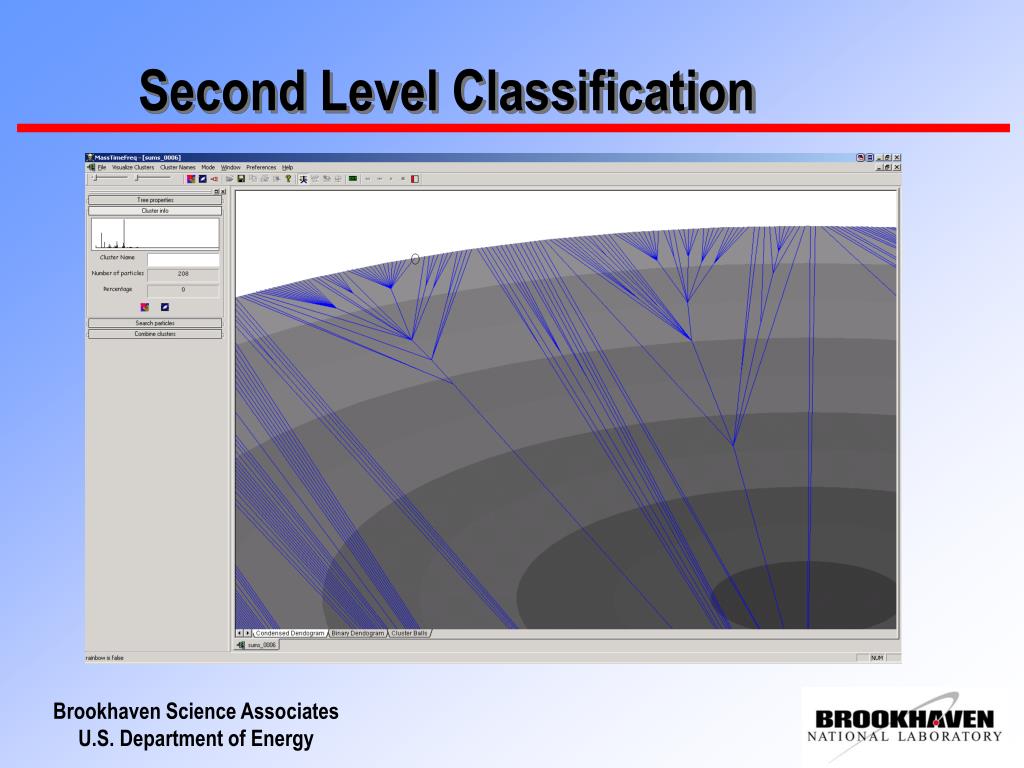This screenshot has height=768, width=1024.
Task: Click the Number of particles value 208
Action: tap(183, 274)
